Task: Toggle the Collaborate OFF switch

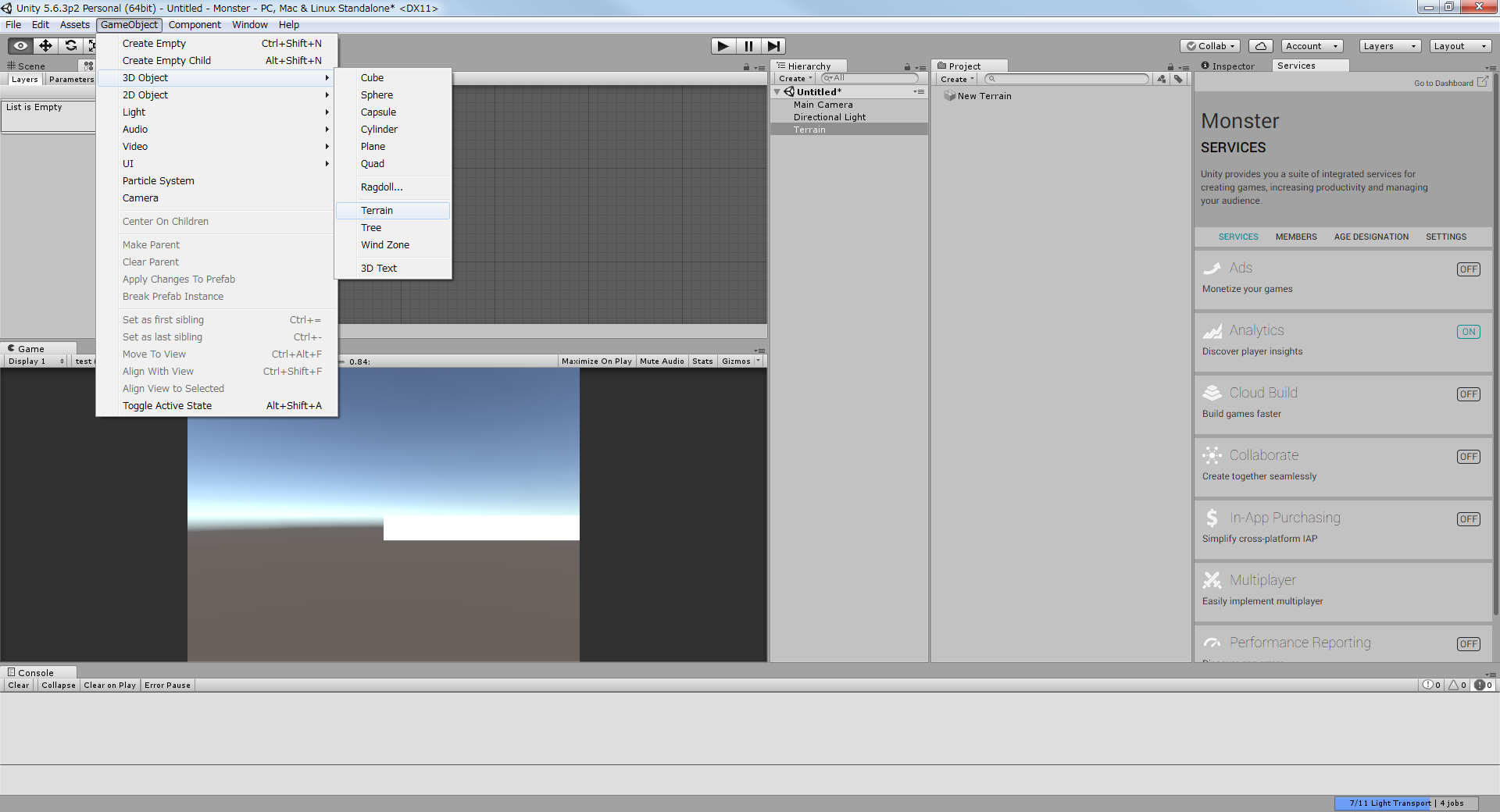Action: point(1468,457)
